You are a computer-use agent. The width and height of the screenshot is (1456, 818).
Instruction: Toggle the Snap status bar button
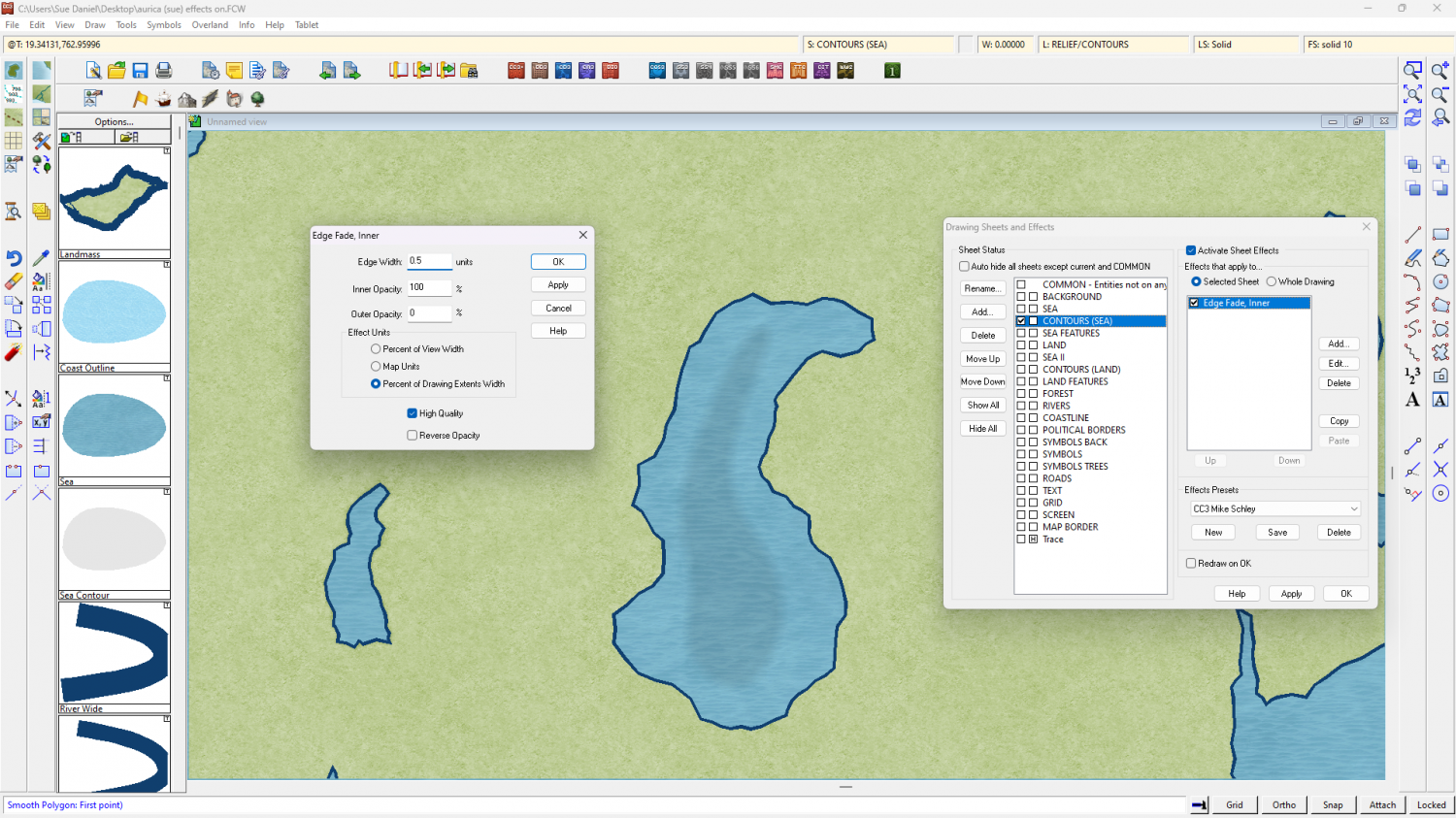1333,804
